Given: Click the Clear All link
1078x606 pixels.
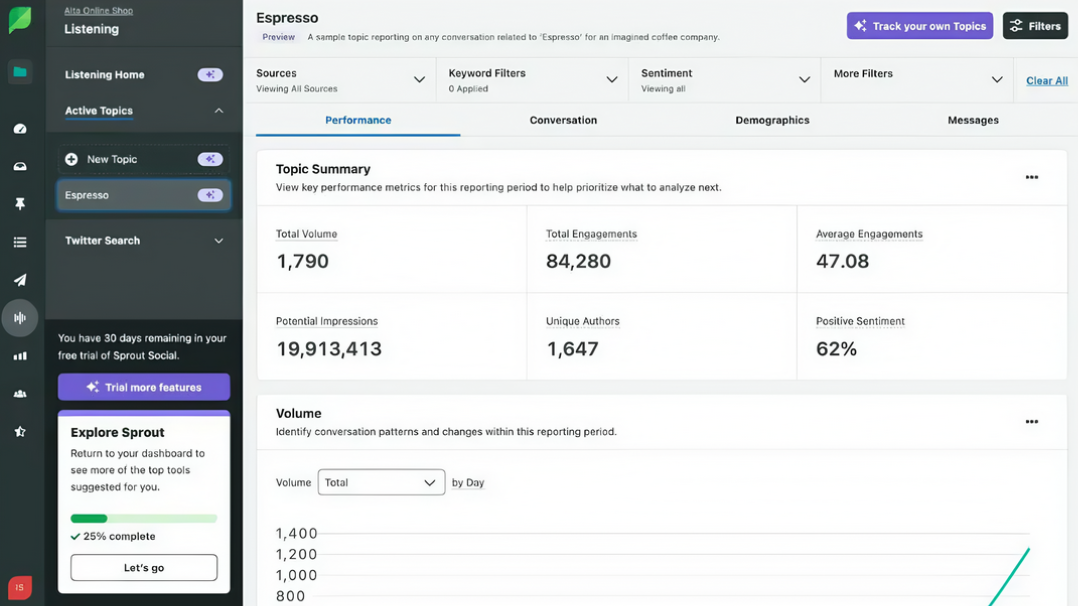Looking at the screenshot, I should click(1046, 81).
